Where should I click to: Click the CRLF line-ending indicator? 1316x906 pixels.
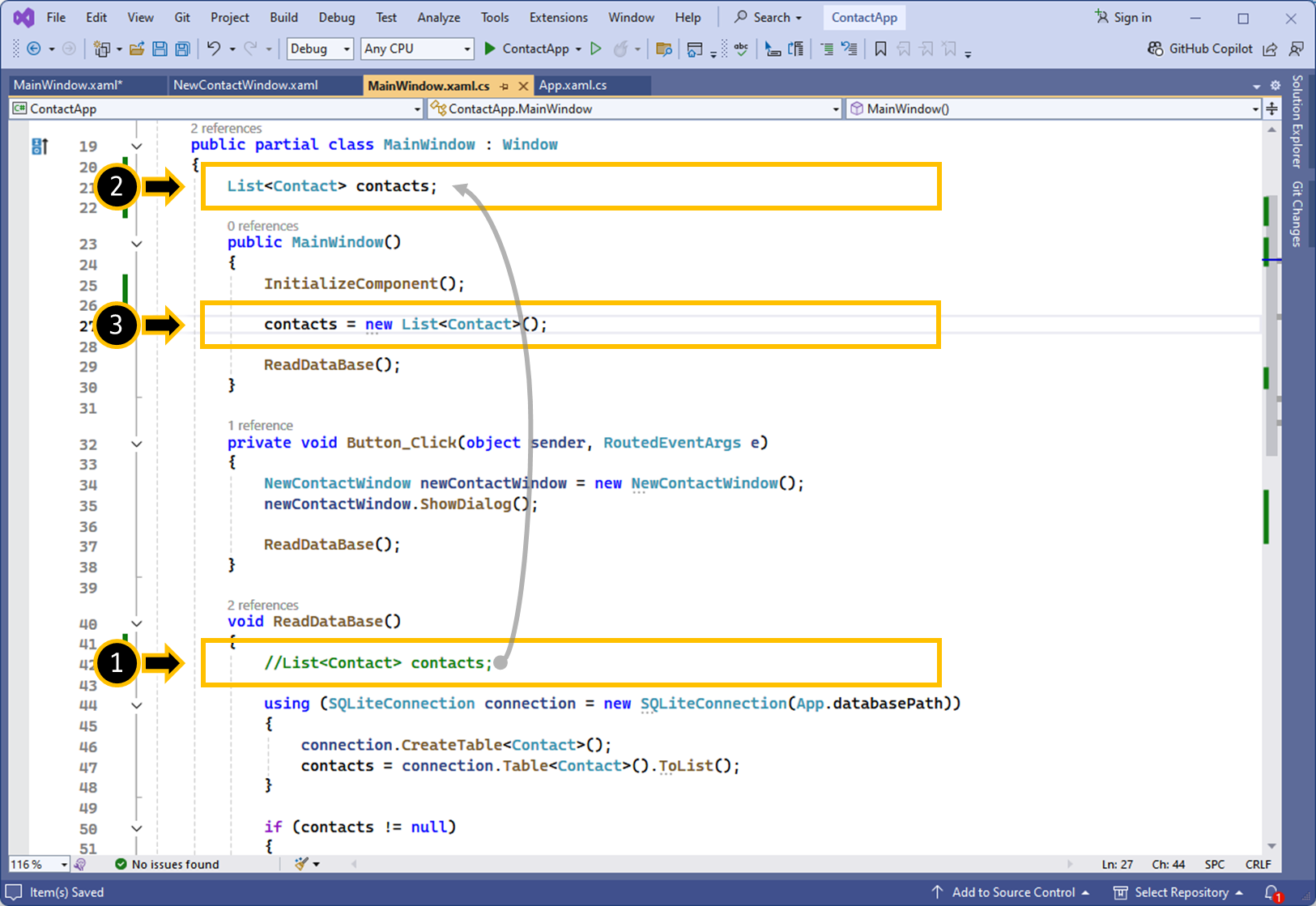click(x=1258, y=864)
